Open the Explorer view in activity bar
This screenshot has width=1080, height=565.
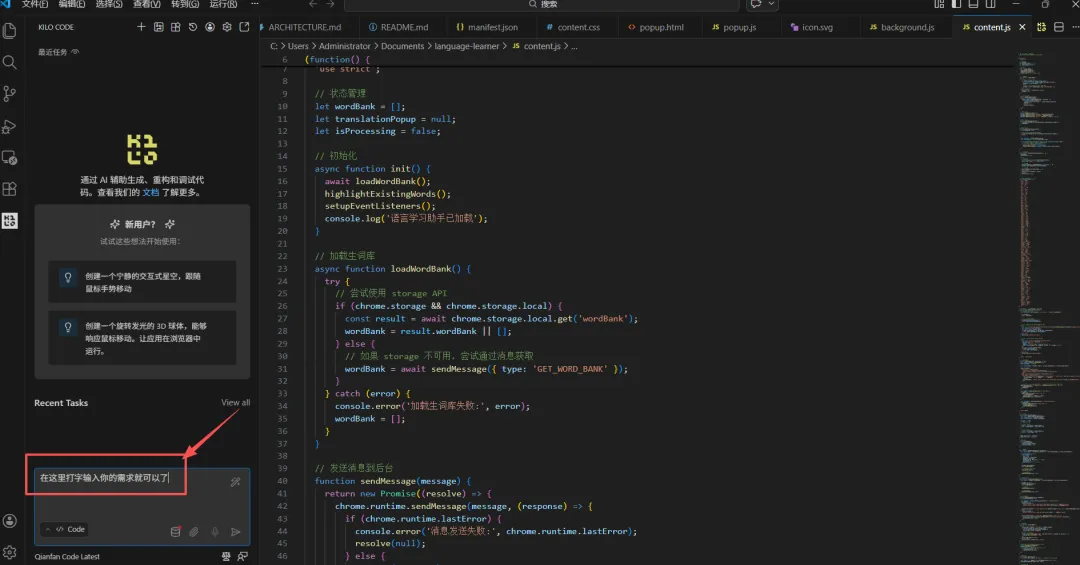[x=10, y=30]
